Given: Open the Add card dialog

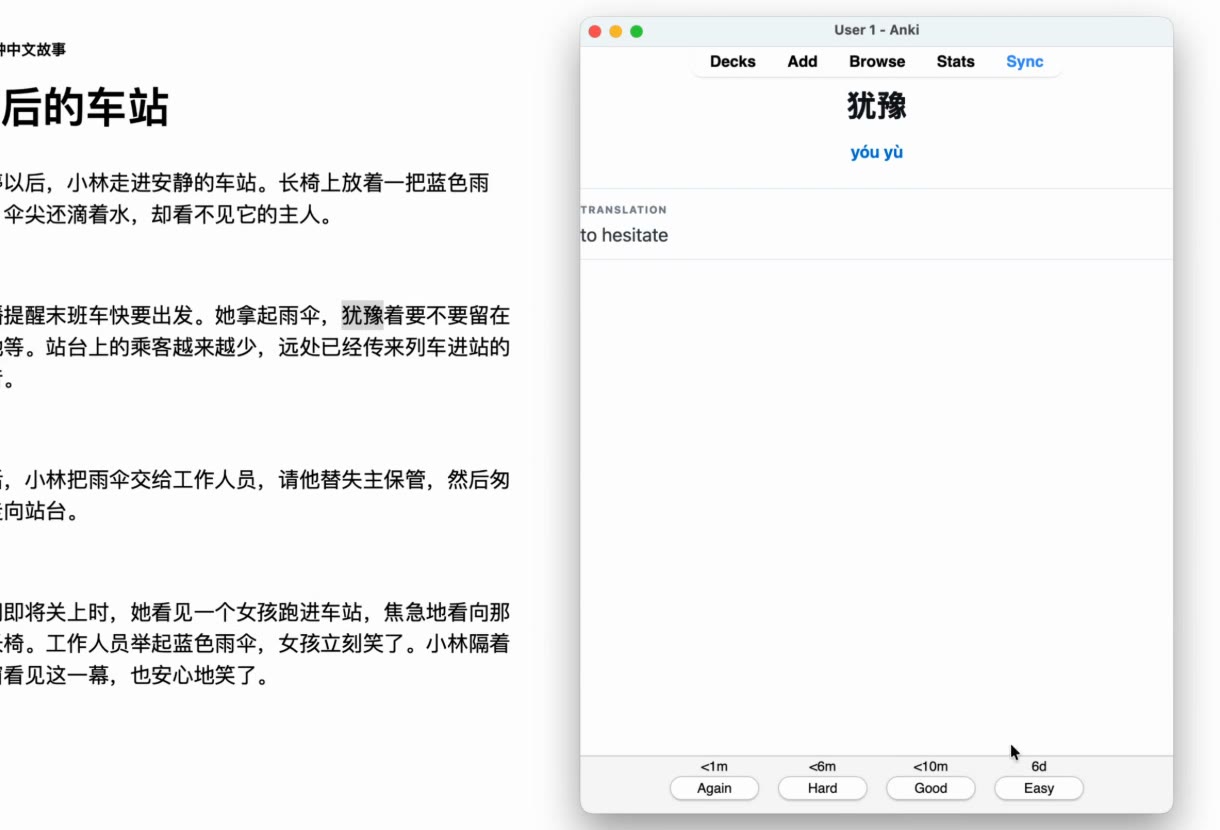Looking at the screenshot, I should click(802, 61).
